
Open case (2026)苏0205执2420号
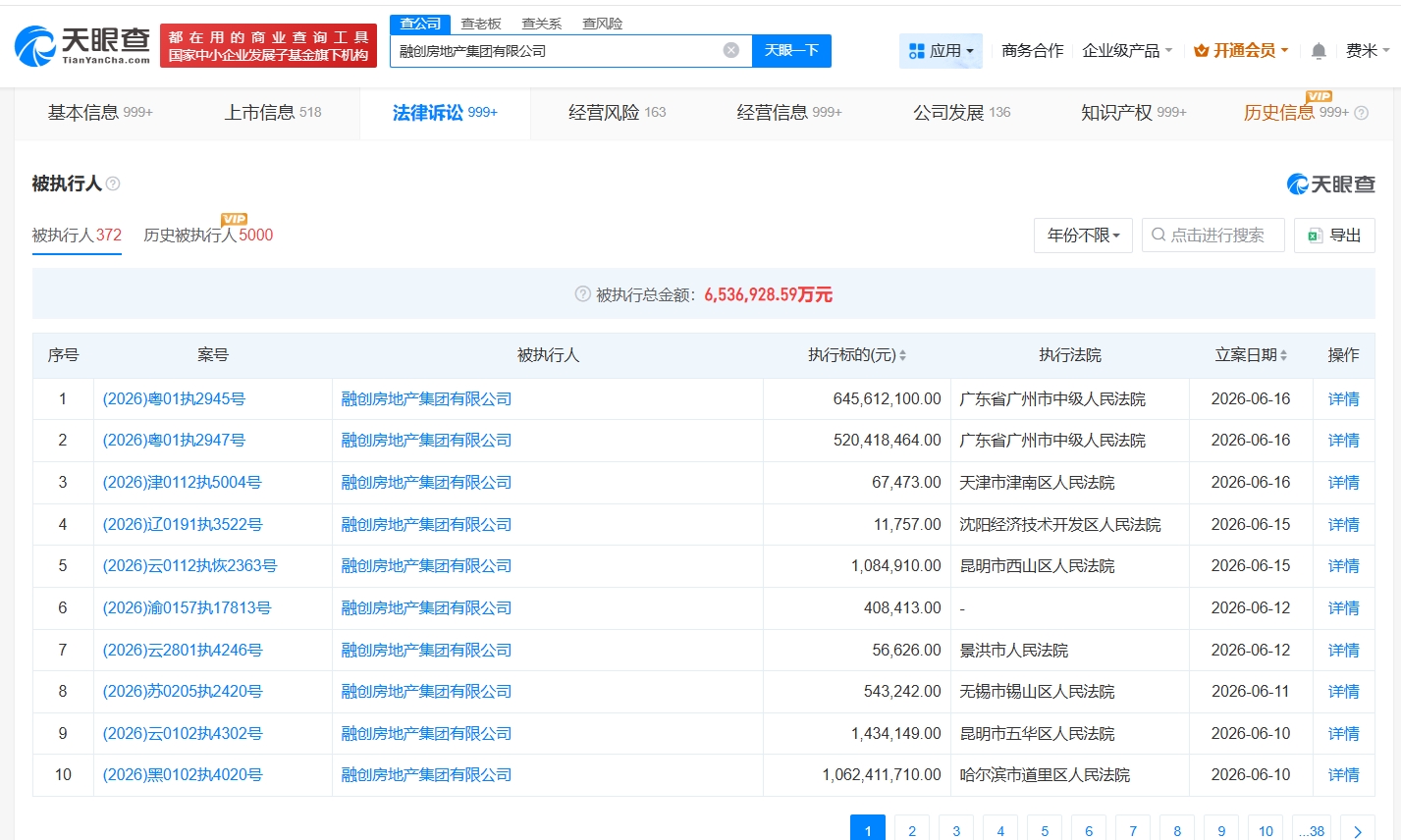click(x=183, y=692)
